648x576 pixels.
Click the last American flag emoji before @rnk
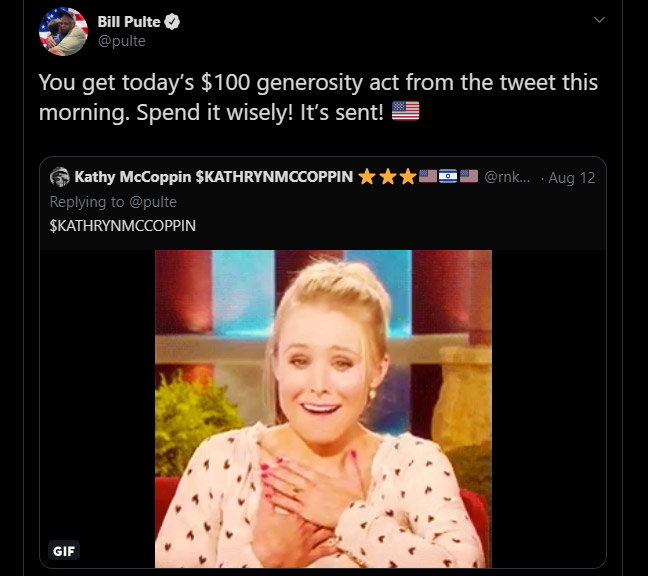pos(469,176)
